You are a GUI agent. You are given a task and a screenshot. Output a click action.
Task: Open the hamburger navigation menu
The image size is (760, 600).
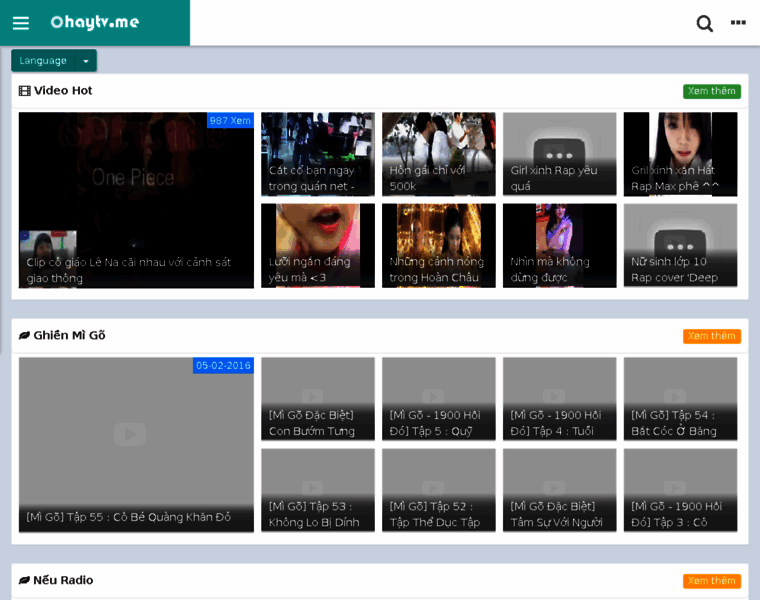pyautogui.click(x=21, y=23)
